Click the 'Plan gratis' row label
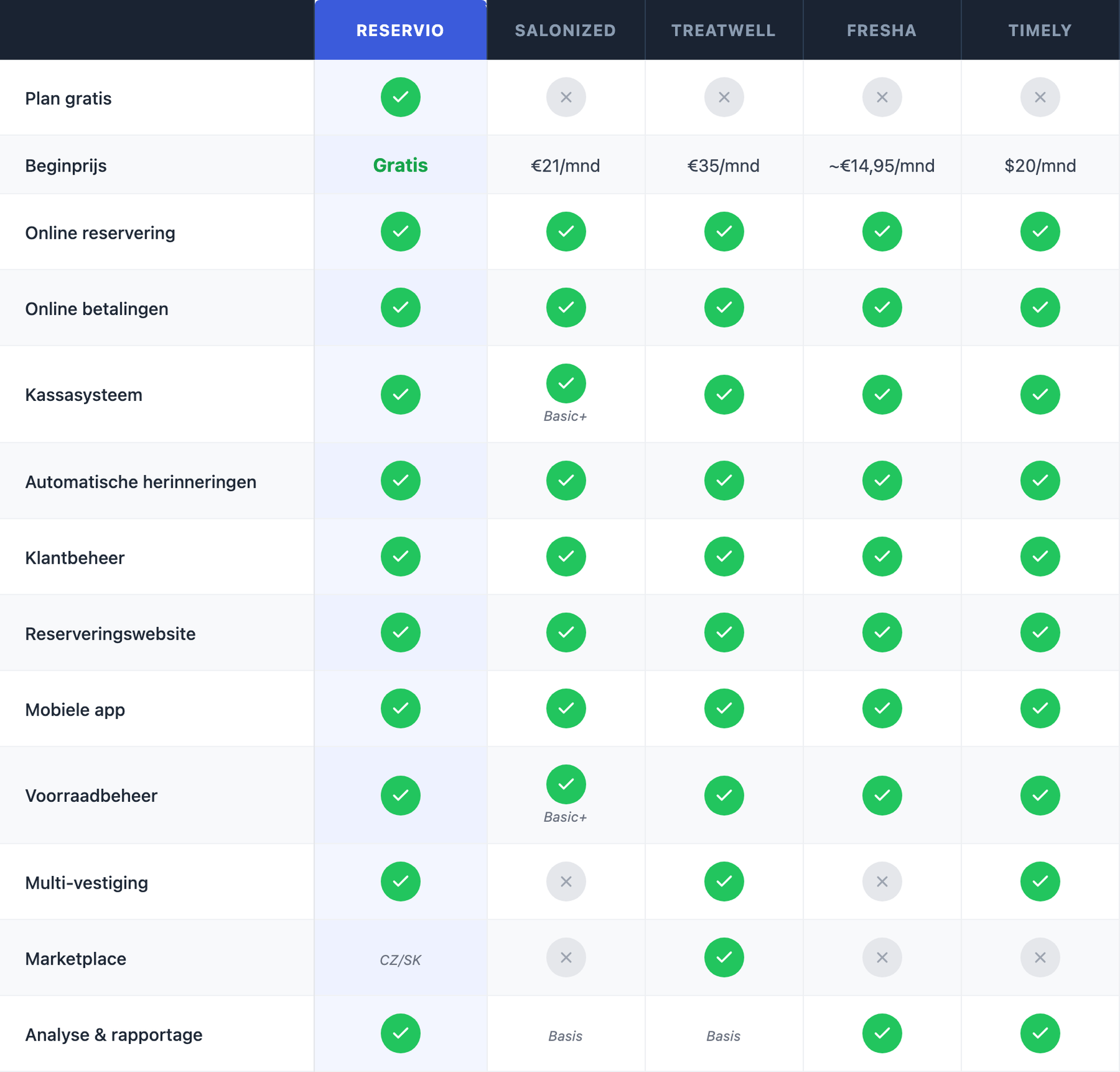Viewport: 1120px width, 1072px height. [x=68, y=99]
